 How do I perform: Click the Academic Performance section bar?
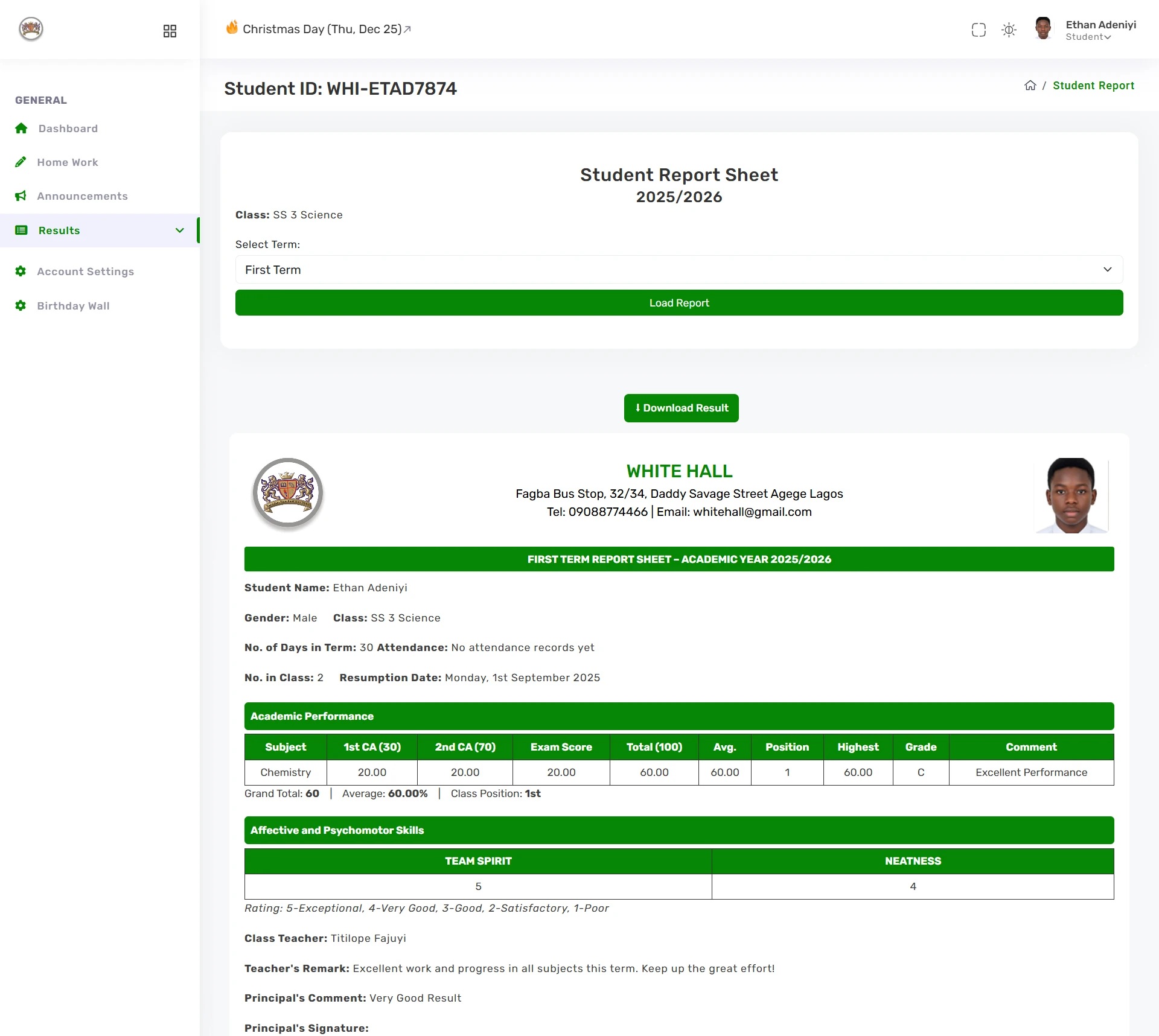coord(679,716)
